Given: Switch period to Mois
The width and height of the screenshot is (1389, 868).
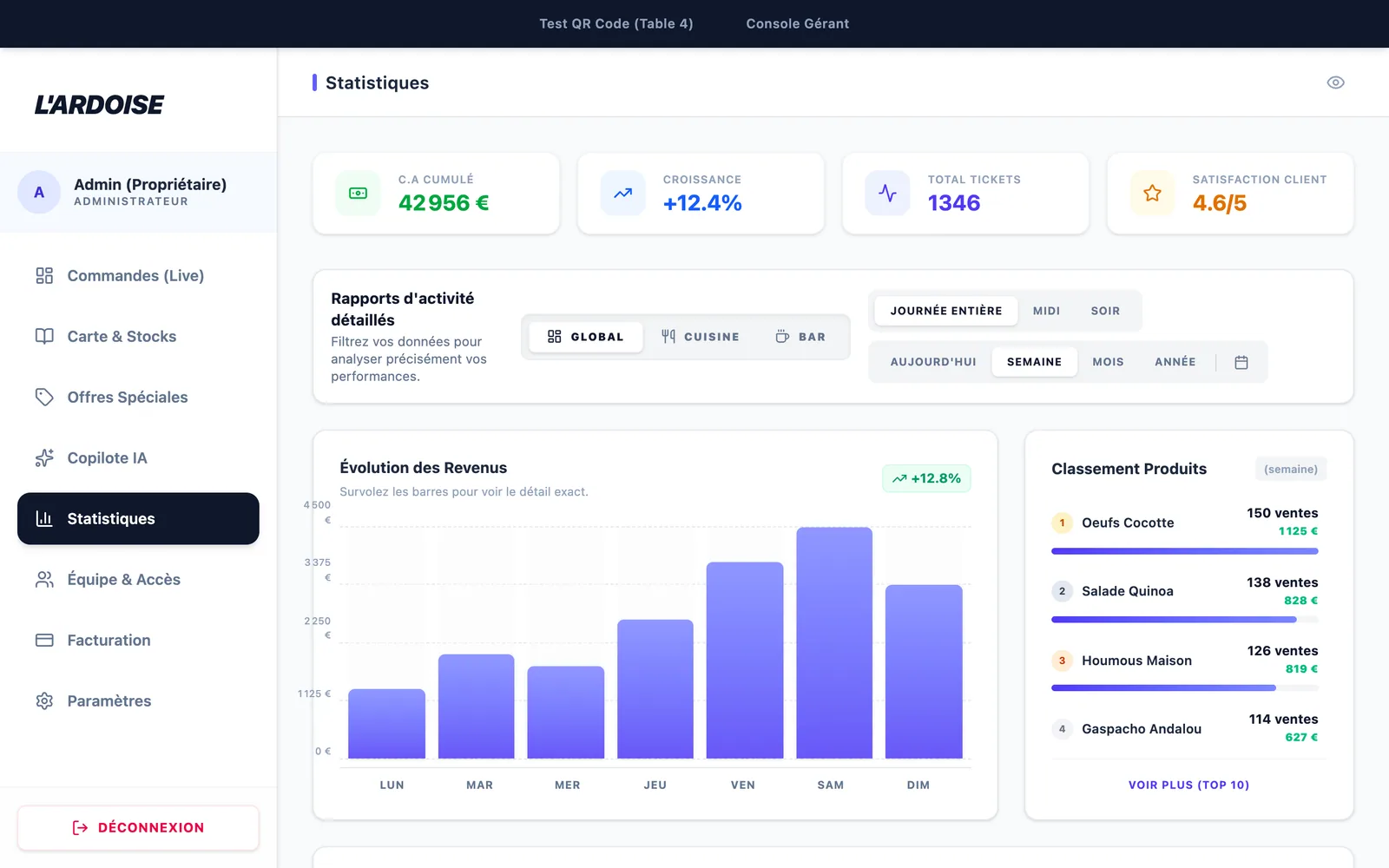Looking at the screenshot, I should point(1108,362).
